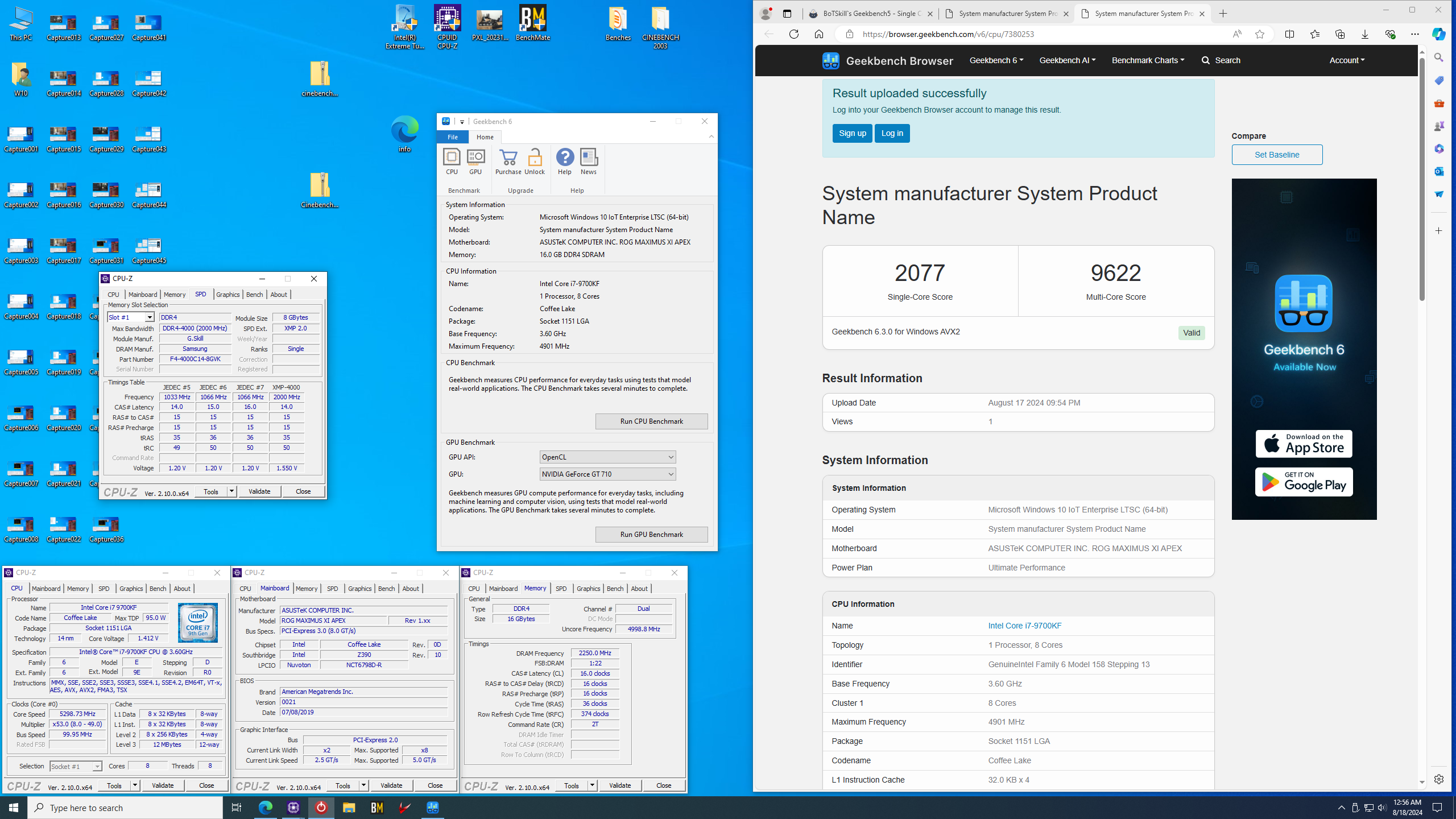Open Graphics tab in SPD CPU-Z window
Viewport: 1456px width, 819px height.
pos(228,294)
